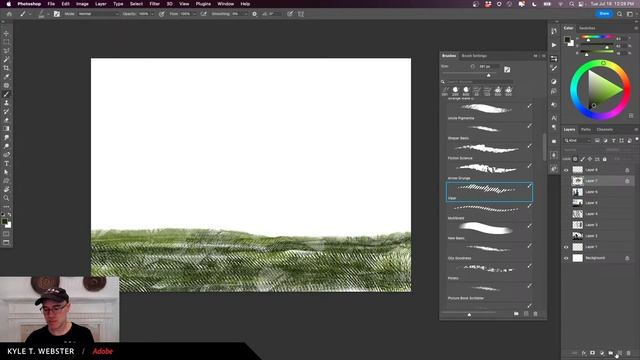This screenshot has width=640, height=360.
Task: Toggle lock all icon in Layers lock row
Action: click(604, 159)
